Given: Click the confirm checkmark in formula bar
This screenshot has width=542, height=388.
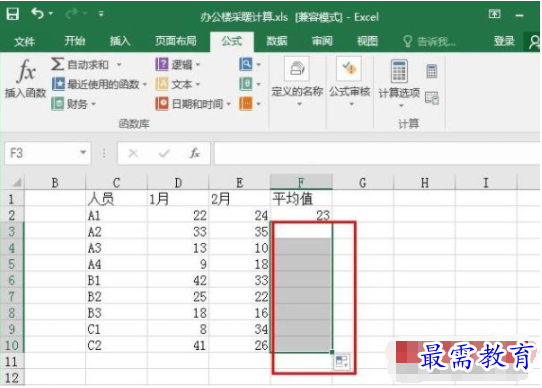Looking at the screenshot, I should (164, 153).
